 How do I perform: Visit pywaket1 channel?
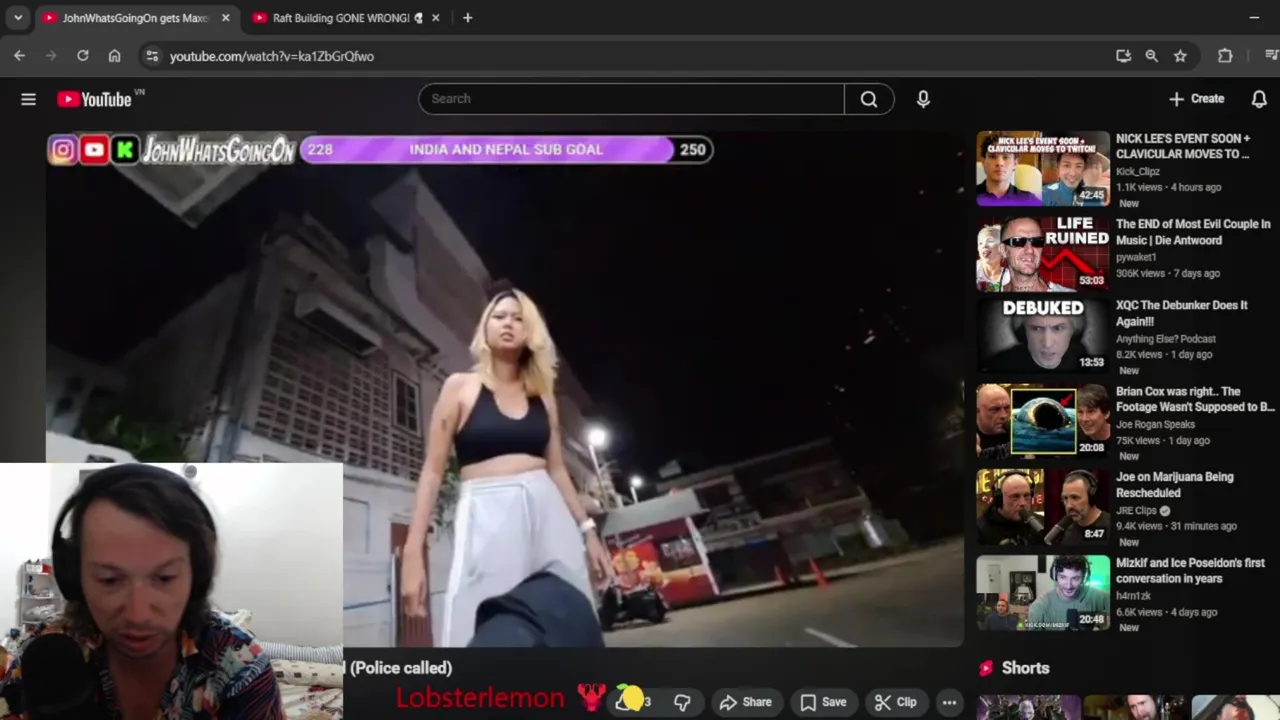pos(1136,258)
